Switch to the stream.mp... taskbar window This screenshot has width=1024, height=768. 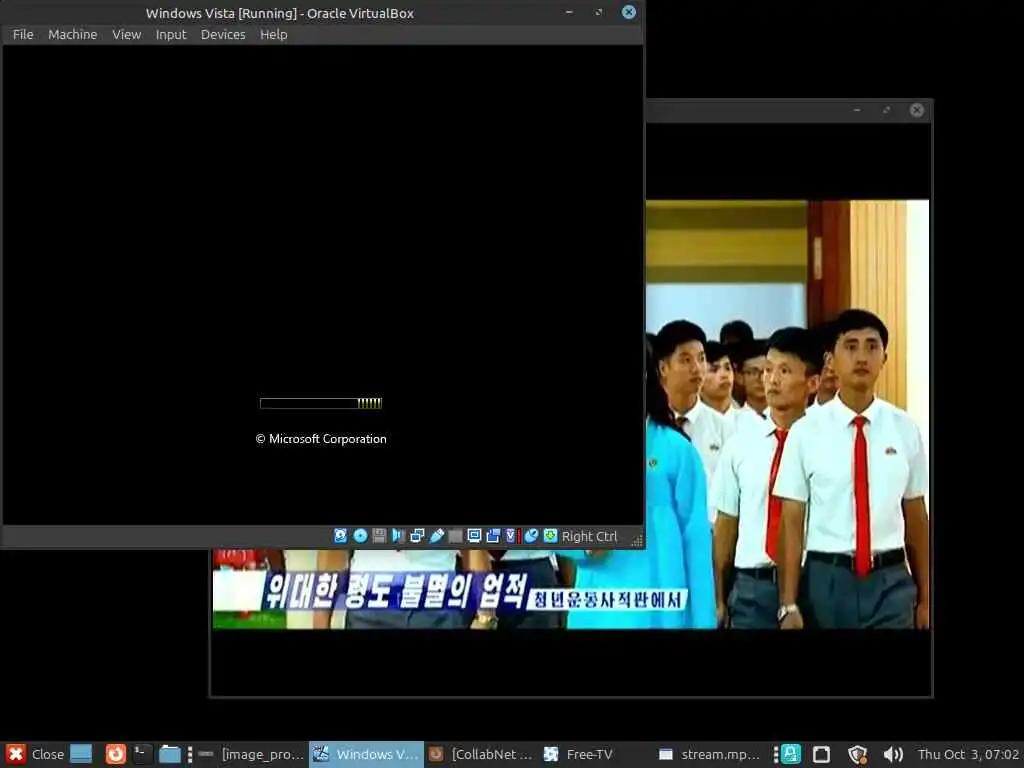point(710,754)
